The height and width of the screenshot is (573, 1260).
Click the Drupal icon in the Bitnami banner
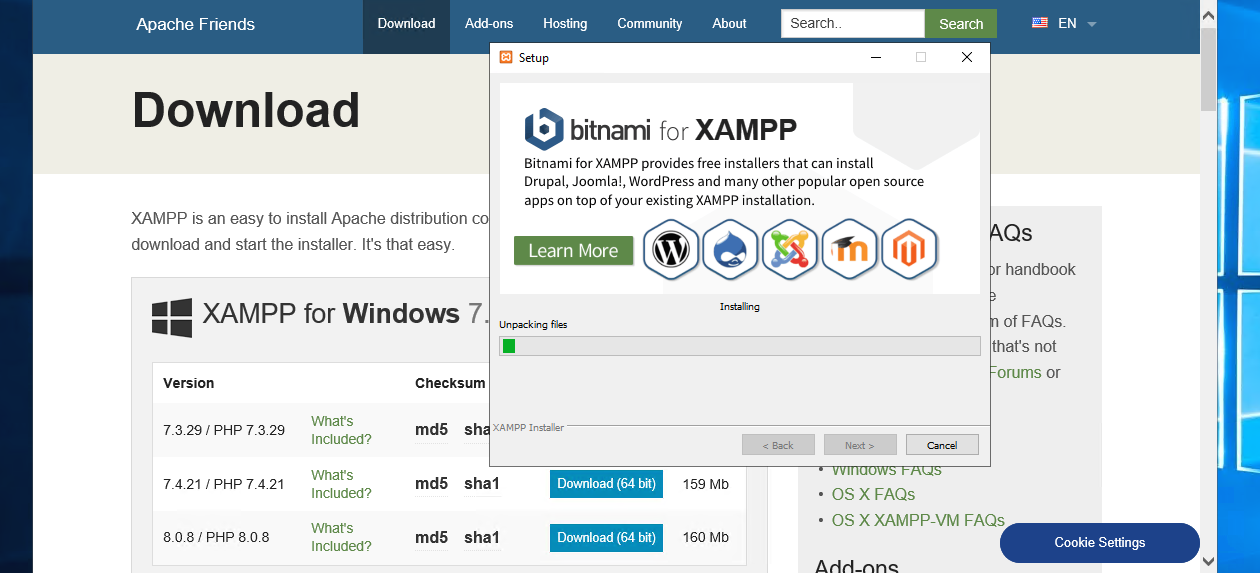(731, 249)
